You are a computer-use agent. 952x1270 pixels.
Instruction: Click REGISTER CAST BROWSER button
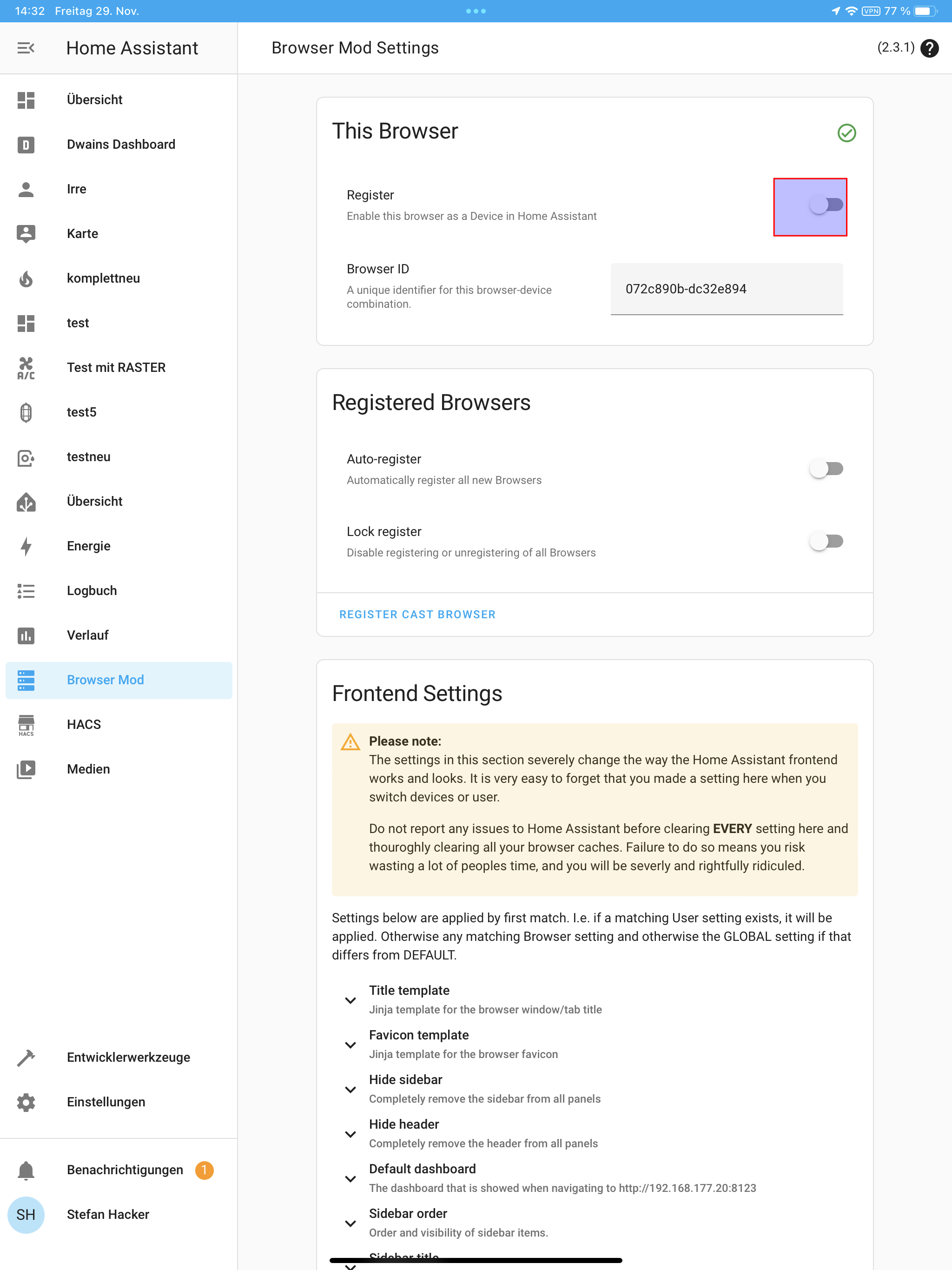pyautogui.click(x=417, y=615)
